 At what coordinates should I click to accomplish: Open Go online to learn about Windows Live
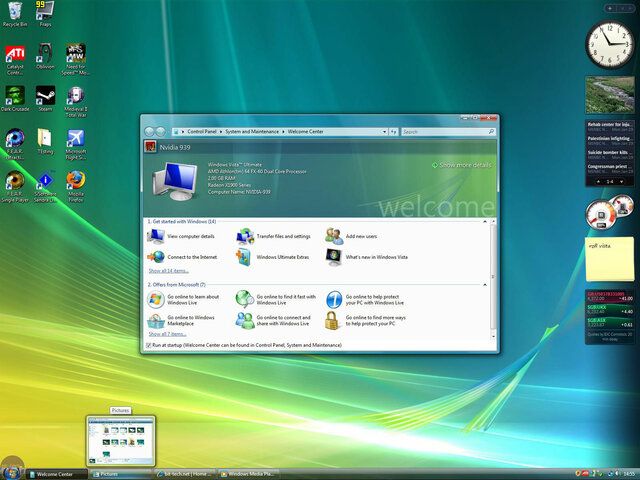point(184,300)
